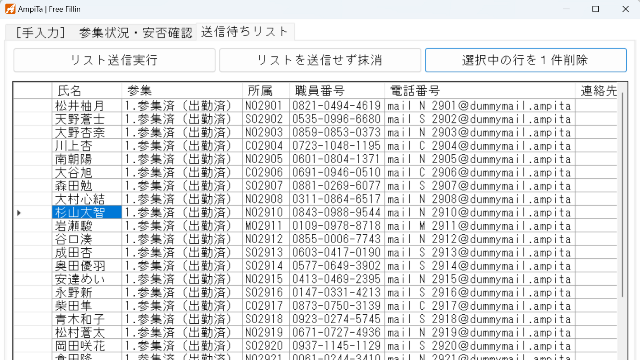Screen dimensions: 640x360
Task: Select the name cell 奥田優羽
Action: 87,266
